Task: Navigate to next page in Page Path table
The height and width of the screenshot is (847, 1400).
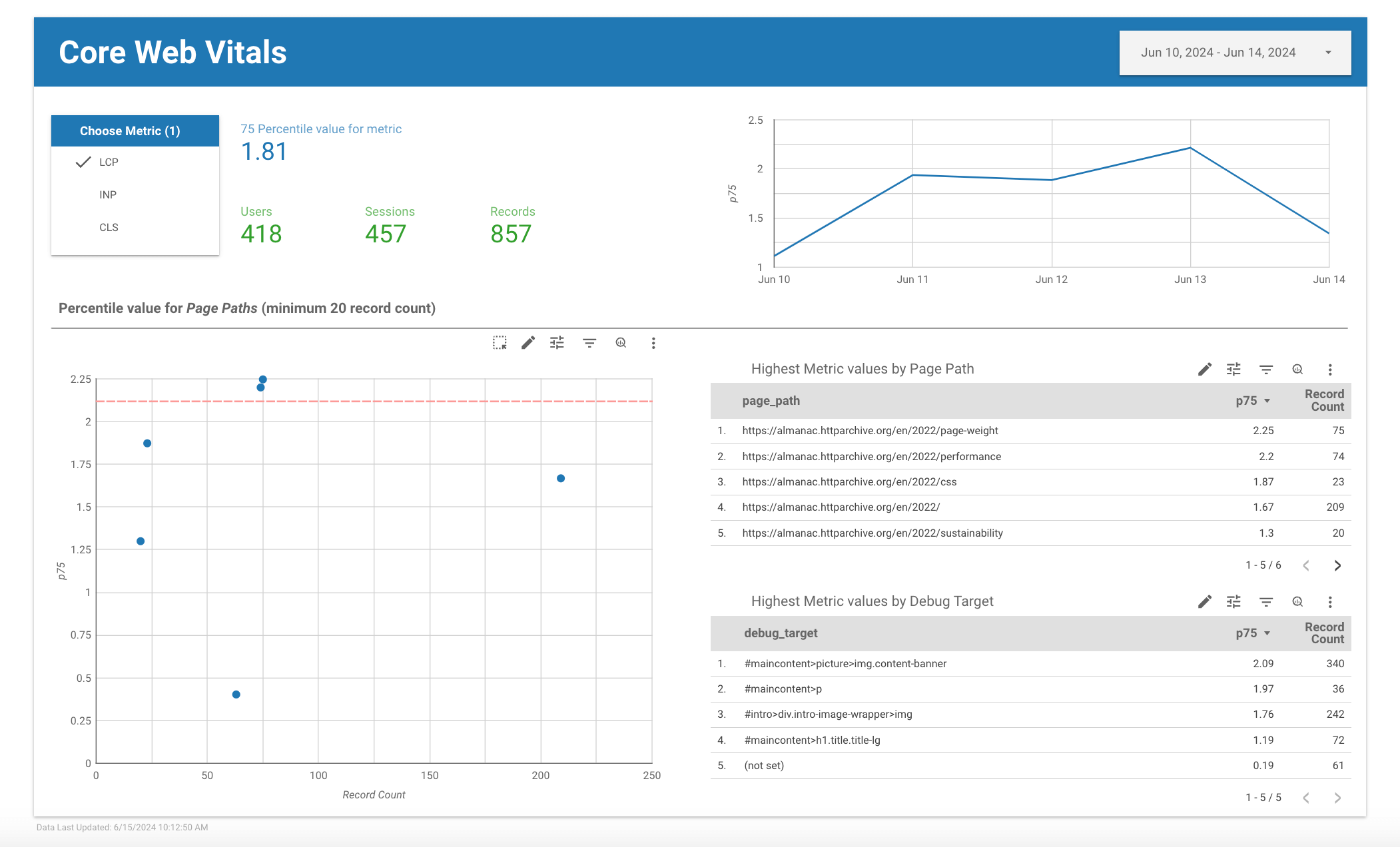Action: click(1338, 564)
